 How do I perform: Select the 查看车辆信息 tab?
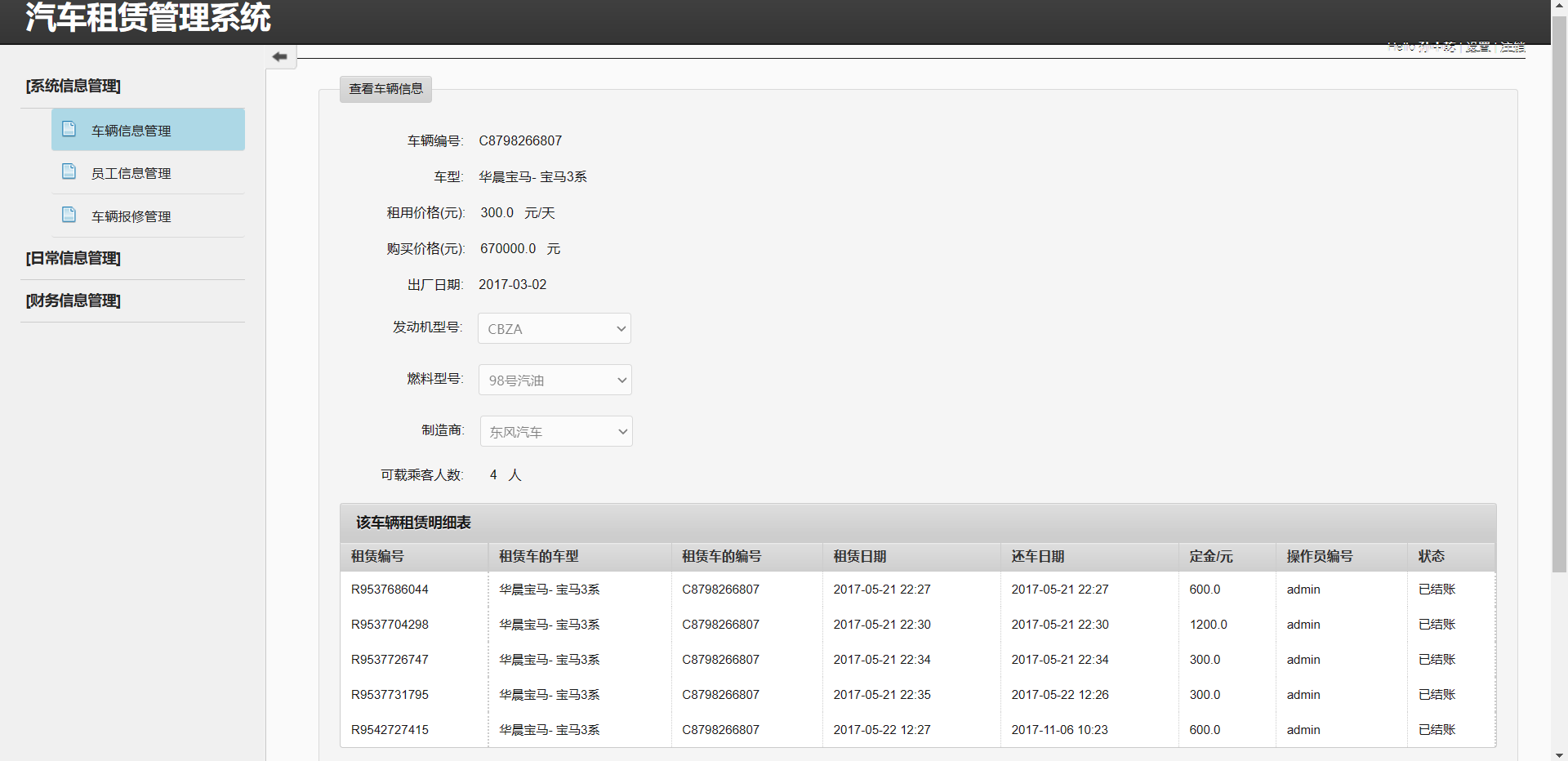(x=385, y=89)
